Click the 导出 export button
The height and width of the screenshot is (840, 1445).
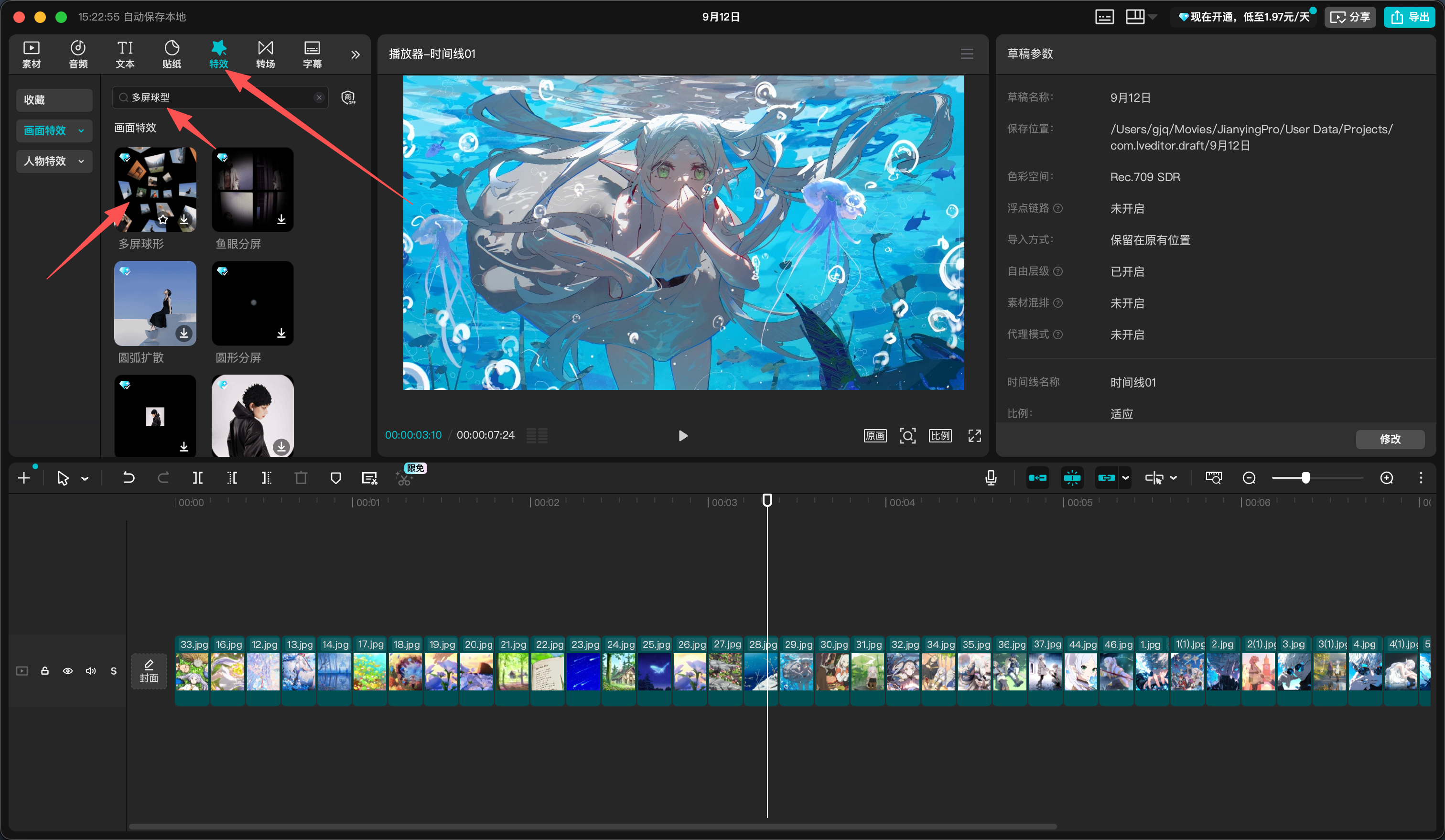click(1410, 17)
